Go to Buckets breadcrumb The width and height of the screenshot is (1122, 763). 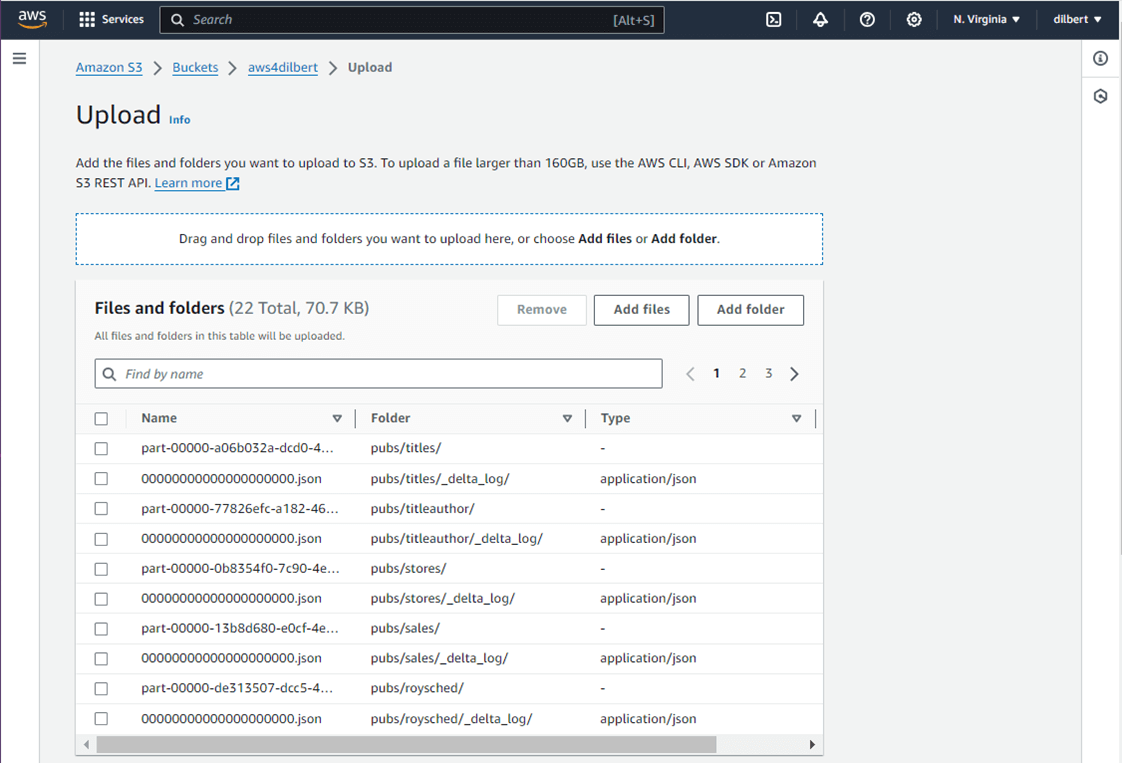195,67
